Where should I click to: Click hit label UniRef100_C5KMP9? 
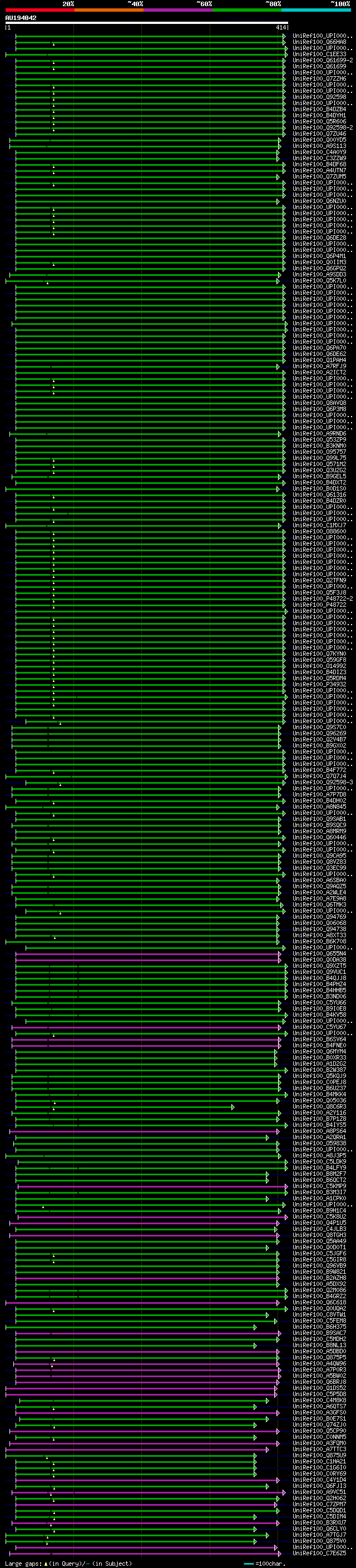pos(319,1186)
